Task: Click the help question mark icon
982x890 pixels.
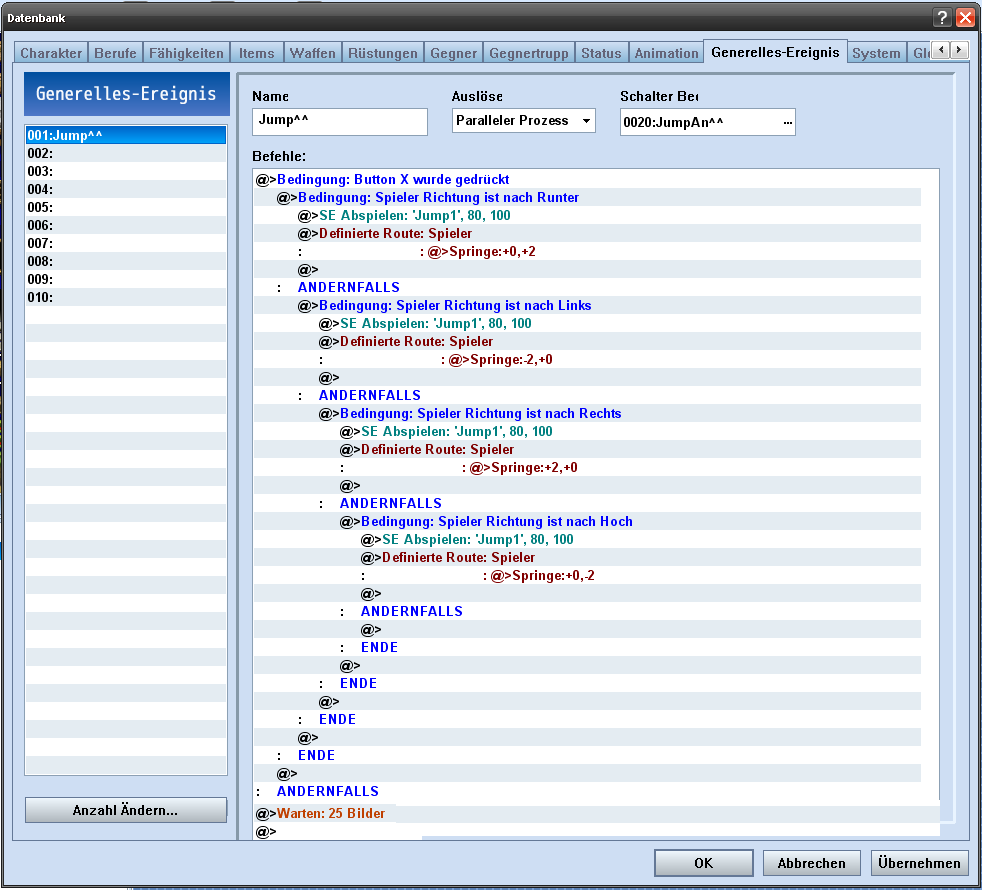Action: click(942, 17)
